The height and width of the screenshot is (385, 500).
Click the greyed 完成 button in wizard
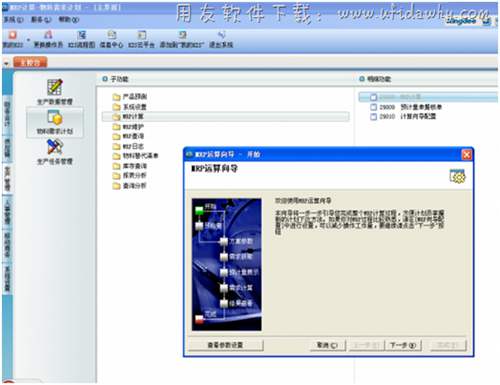[448, 345]
